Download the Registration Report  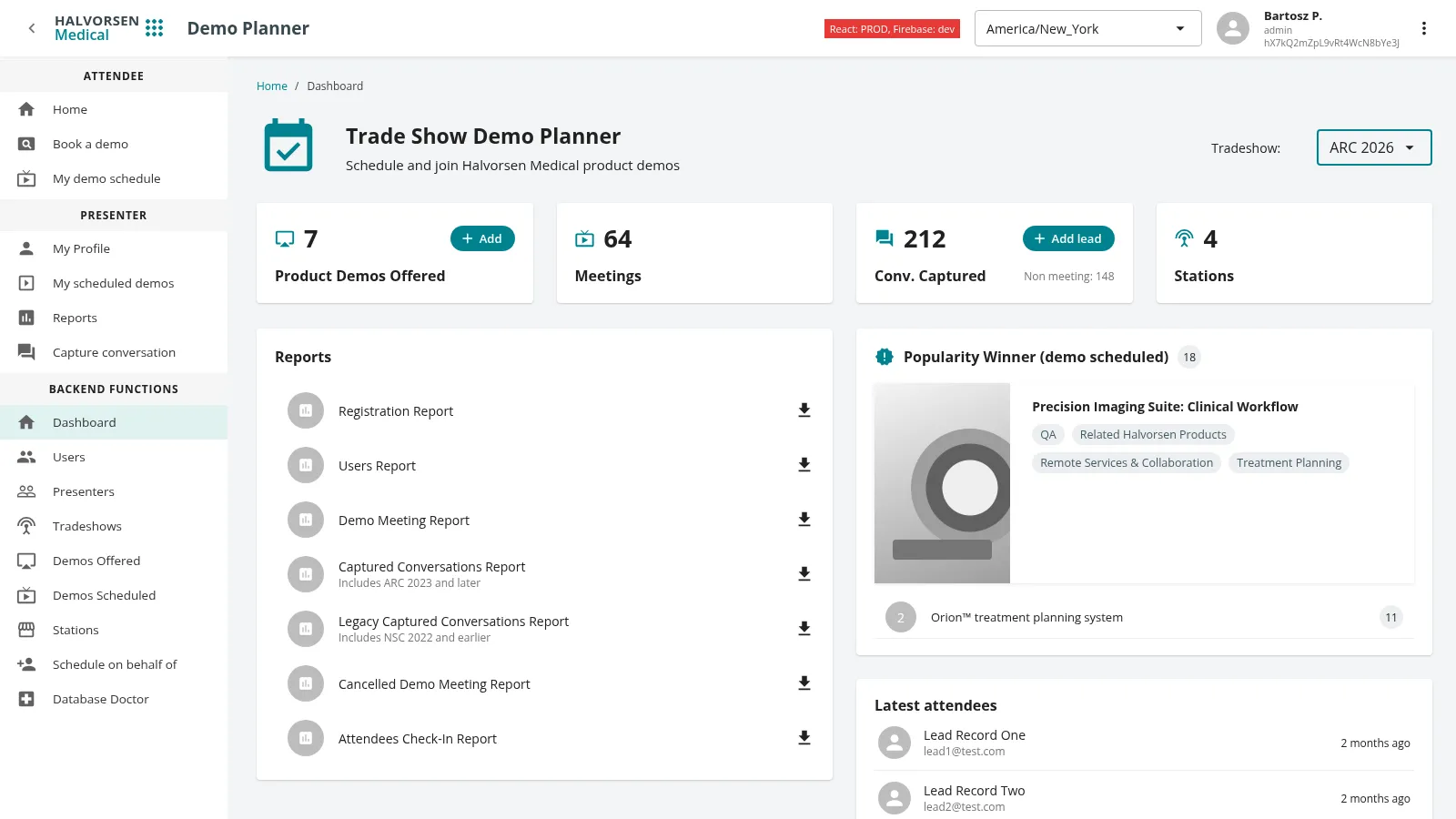click(804, 410)
